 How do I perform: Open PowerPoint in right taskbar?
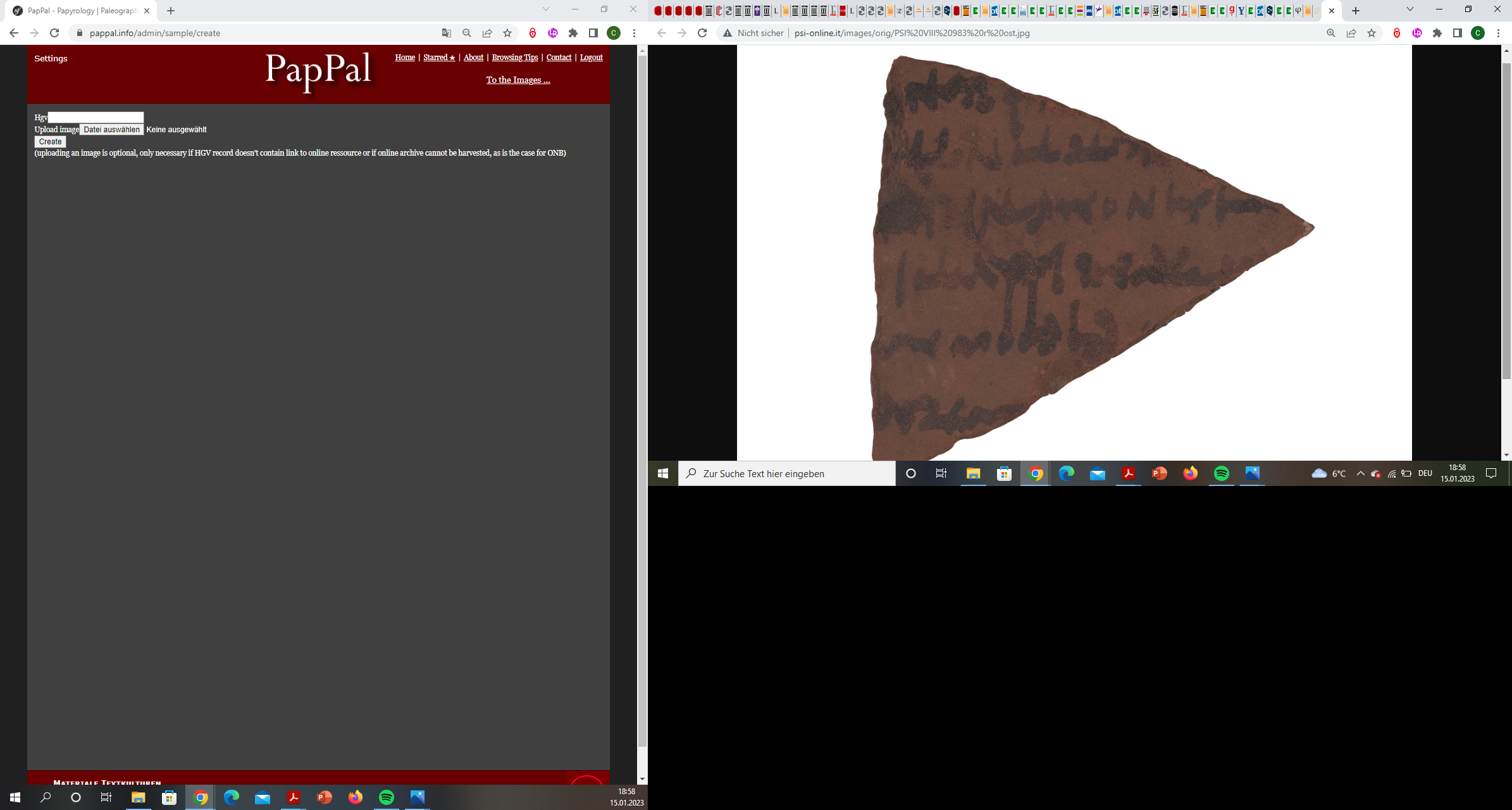1160,473
